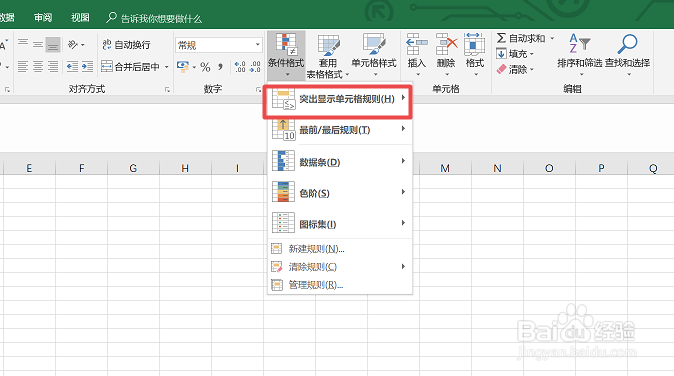Select column M header
Viewport: 674px width, 376px height.
point(445,168)
